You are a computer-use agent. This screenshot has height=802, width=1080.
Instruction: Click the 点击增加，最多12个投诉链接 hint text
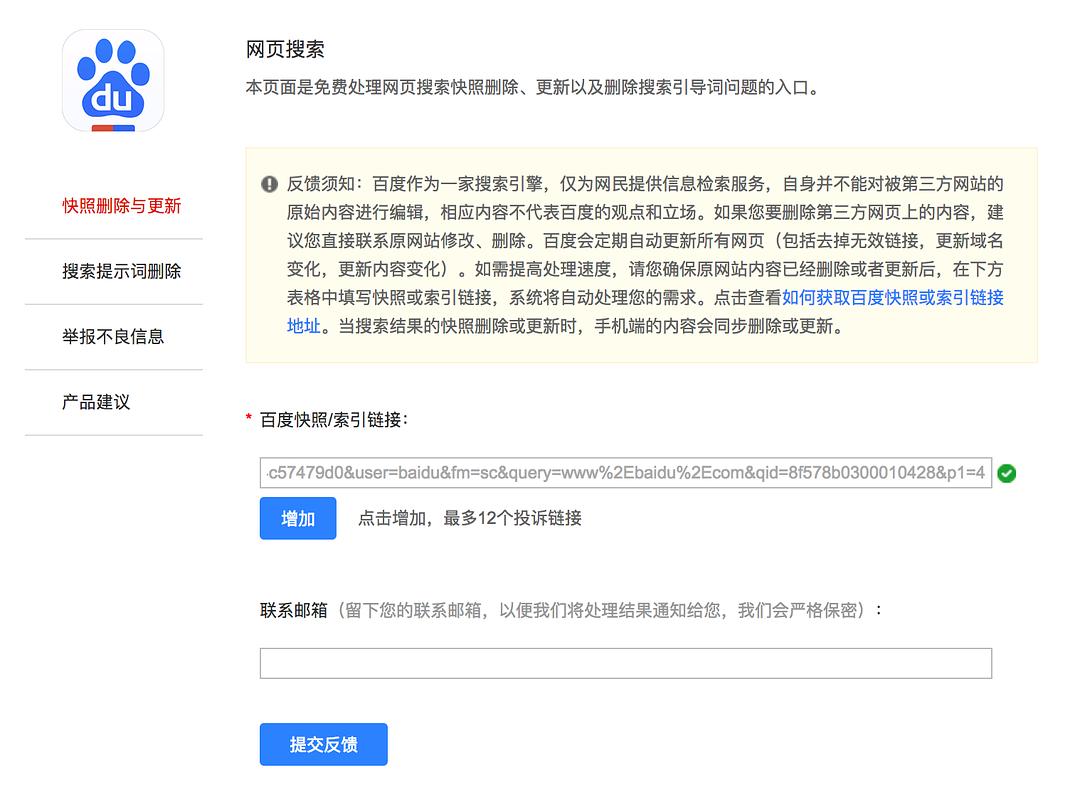coord(470,518)
